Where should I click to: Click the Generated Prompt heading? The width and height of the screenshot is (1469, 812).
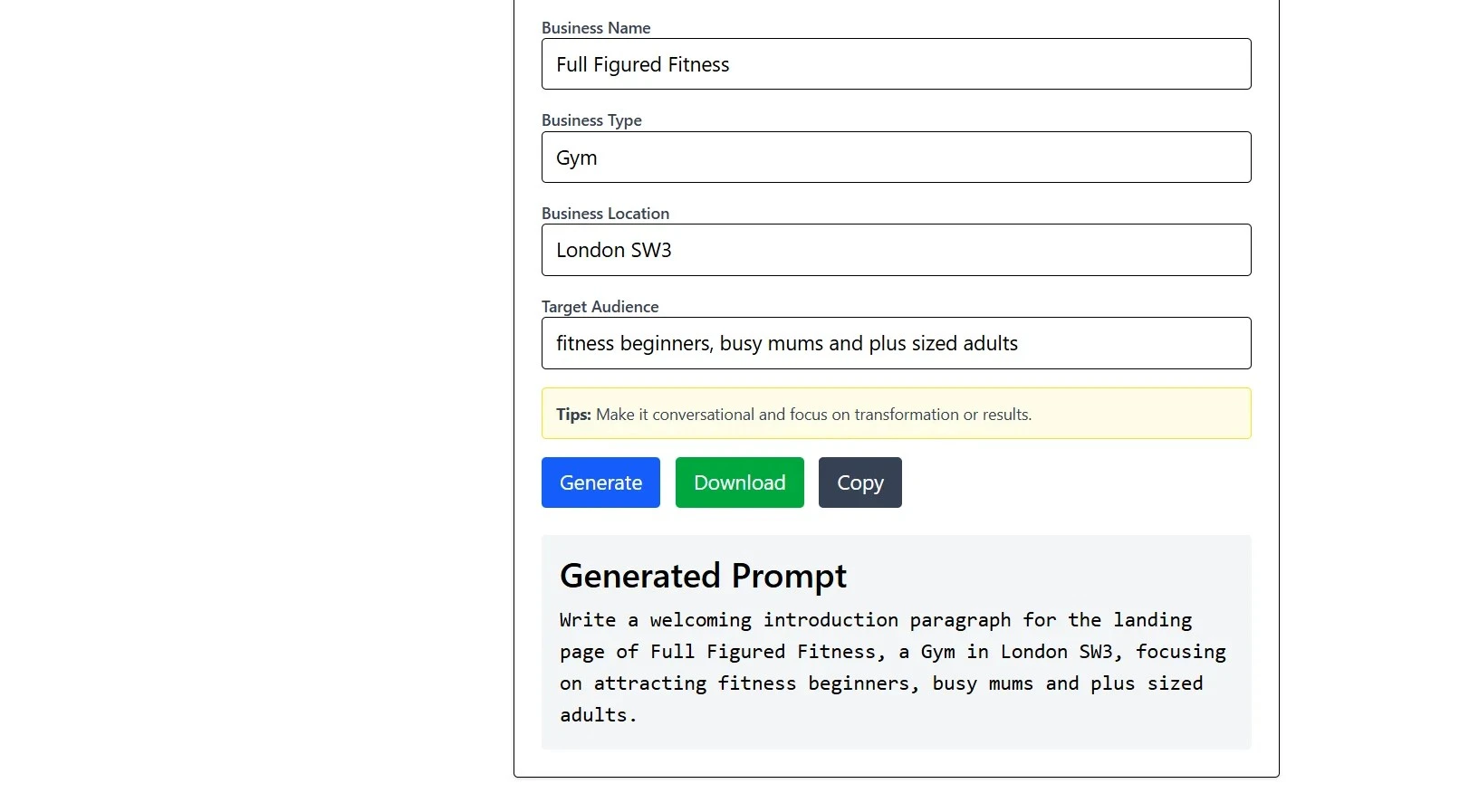coord(703,575)
